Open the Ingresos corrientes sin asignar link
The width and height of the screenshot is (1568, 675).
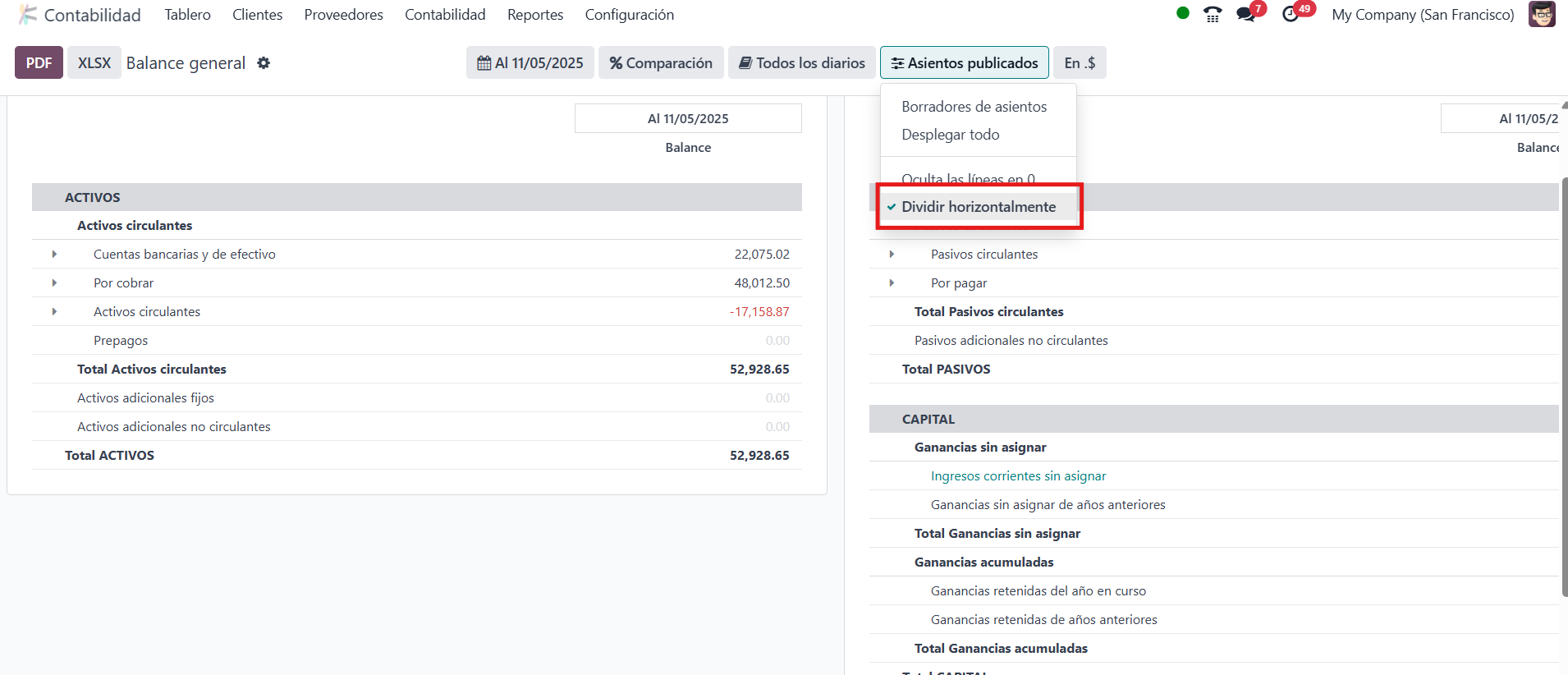click(x=1018, y=476)
